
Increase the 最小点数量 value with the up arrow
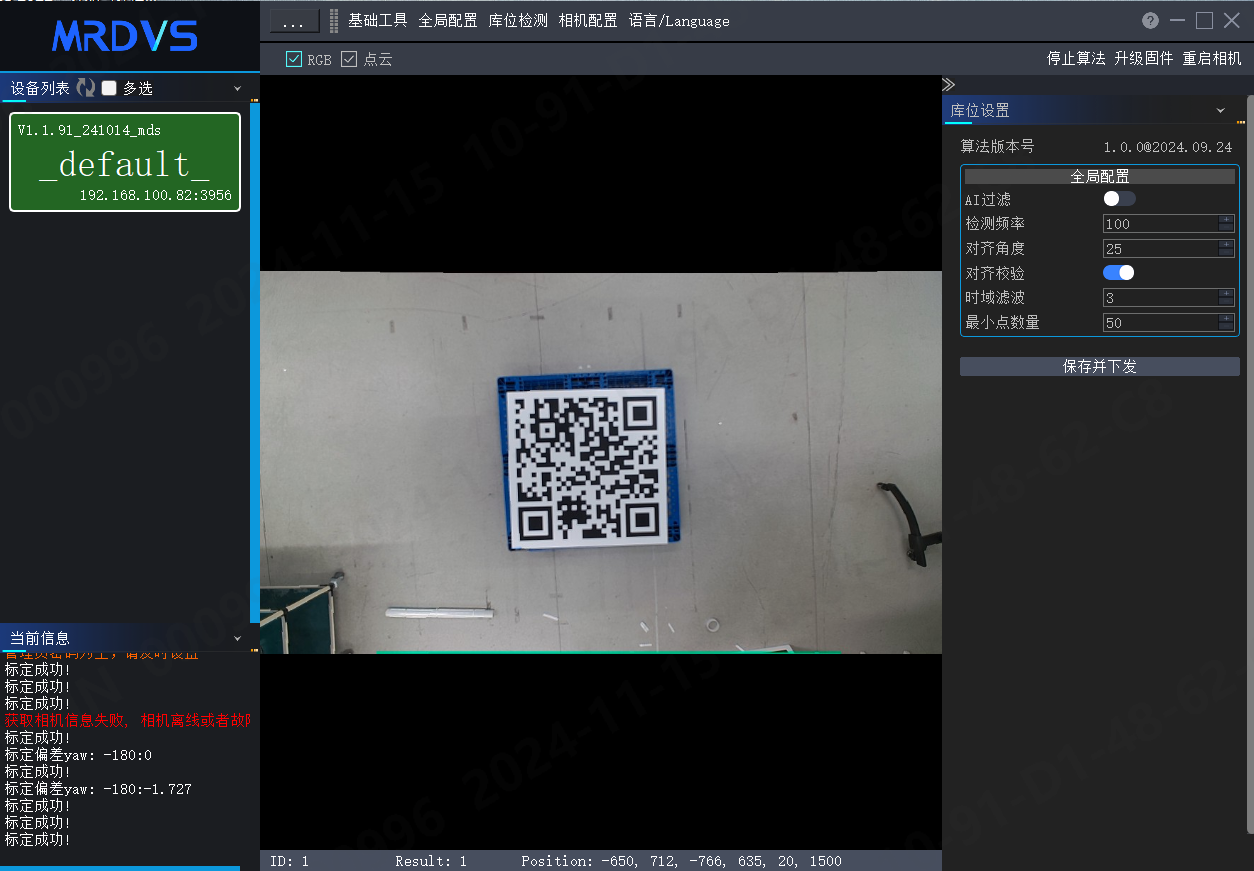[1227, 317]
